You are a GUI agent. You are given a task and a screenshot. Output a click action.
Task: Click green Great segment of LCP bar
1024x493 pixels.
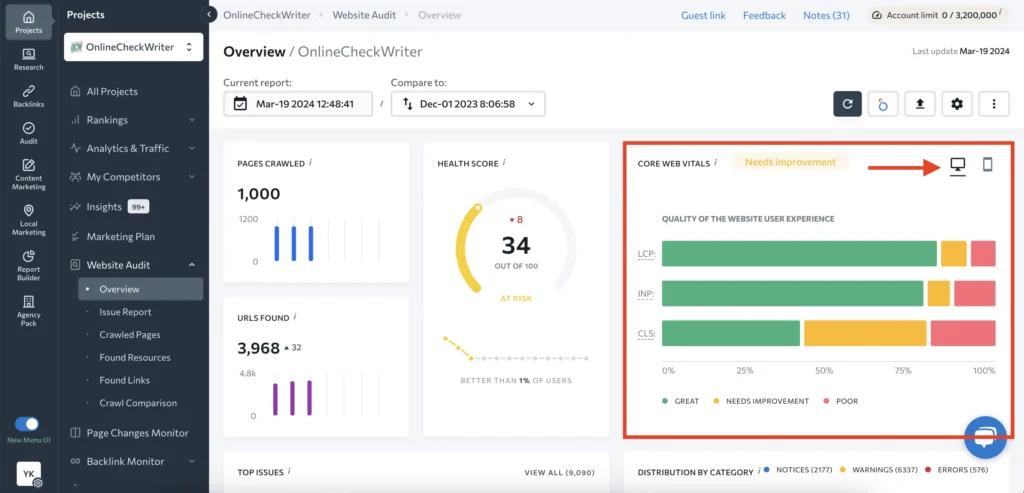(x=799, y=253)
